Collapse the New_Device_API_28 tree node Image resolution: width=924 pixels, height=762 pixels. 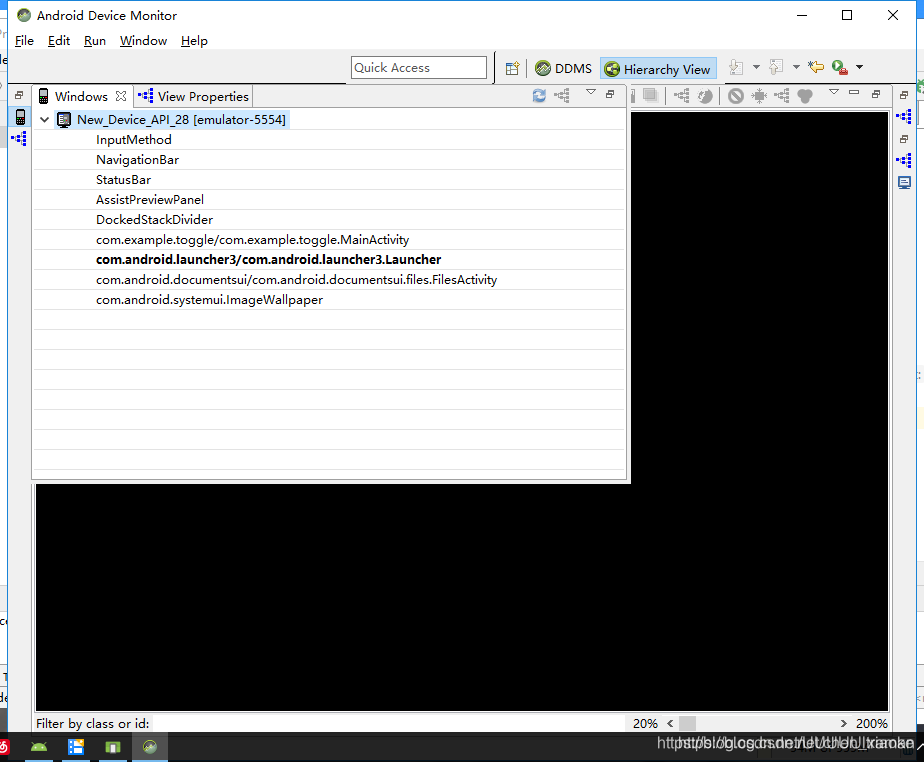44,120
